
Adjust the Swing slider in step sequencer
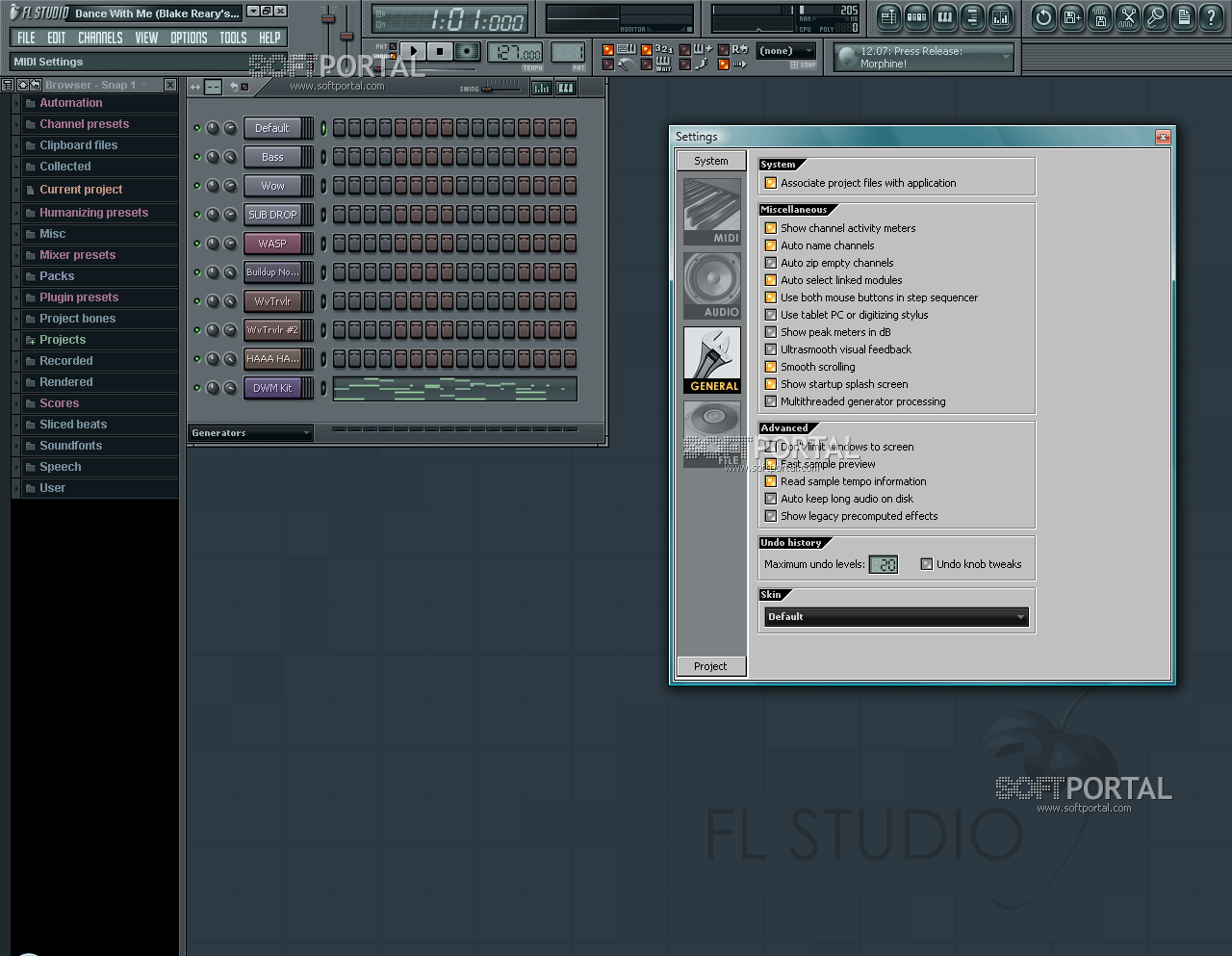500,87
